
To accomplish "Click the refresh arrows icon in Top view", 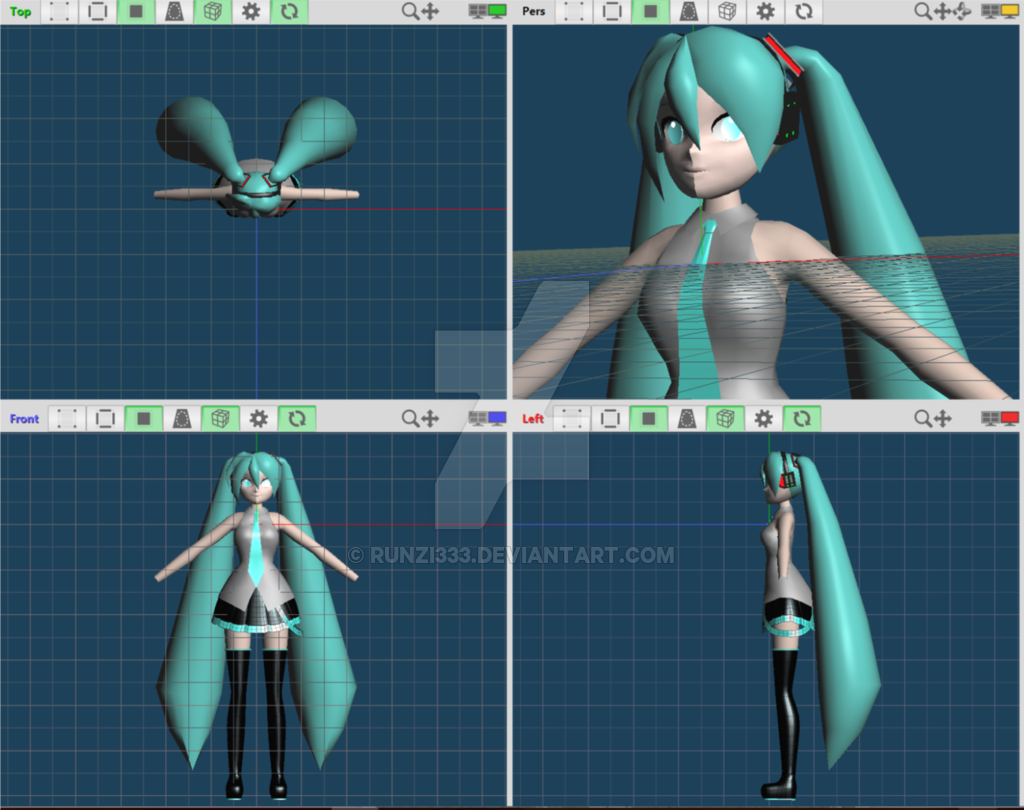I will tap(289, 11).
